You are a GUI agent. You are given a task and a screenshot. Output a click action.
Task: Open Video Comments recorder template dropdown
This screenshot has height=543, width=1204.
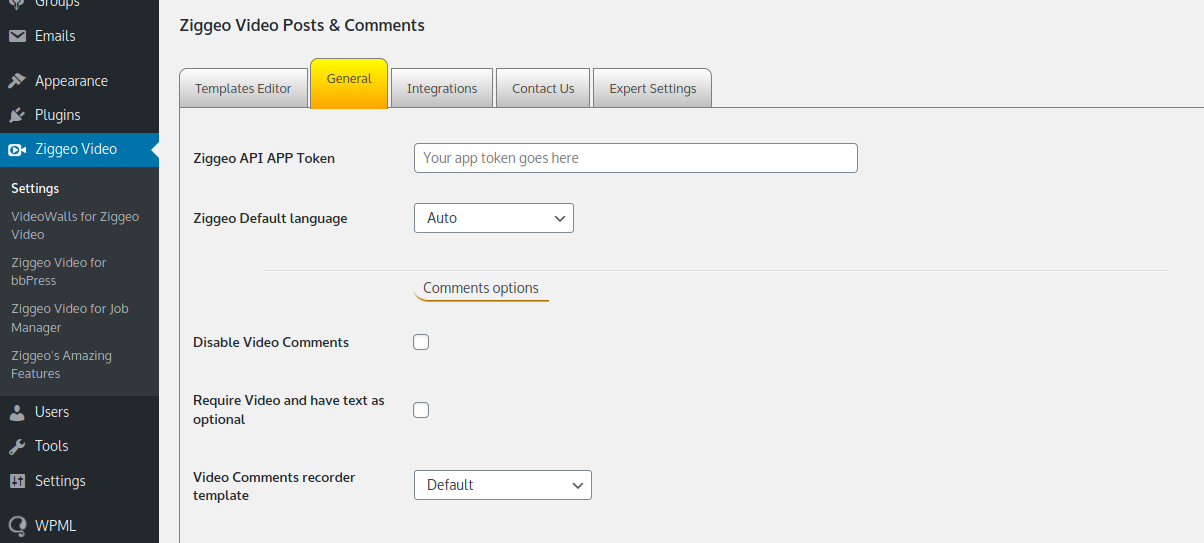[503, 485]
